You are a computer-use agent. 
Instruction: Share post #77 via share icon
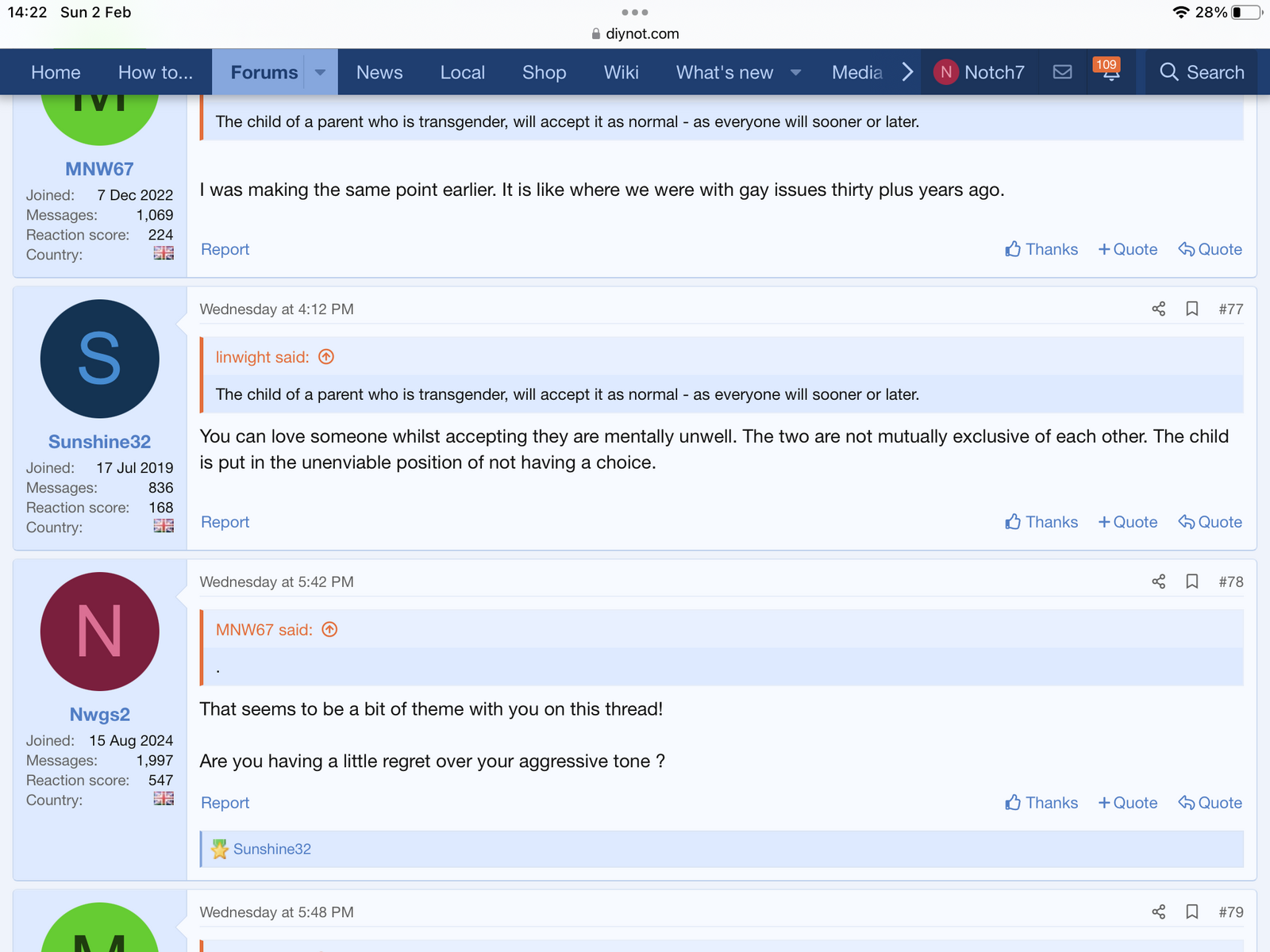pos(1158,309)
